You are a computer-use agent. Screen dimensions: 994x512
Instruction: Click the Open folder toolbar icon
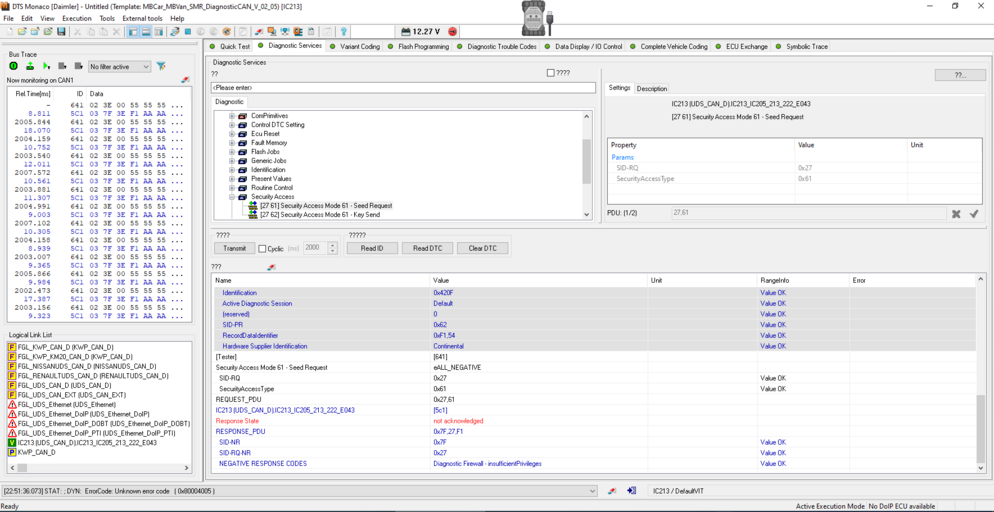(22, 31)
